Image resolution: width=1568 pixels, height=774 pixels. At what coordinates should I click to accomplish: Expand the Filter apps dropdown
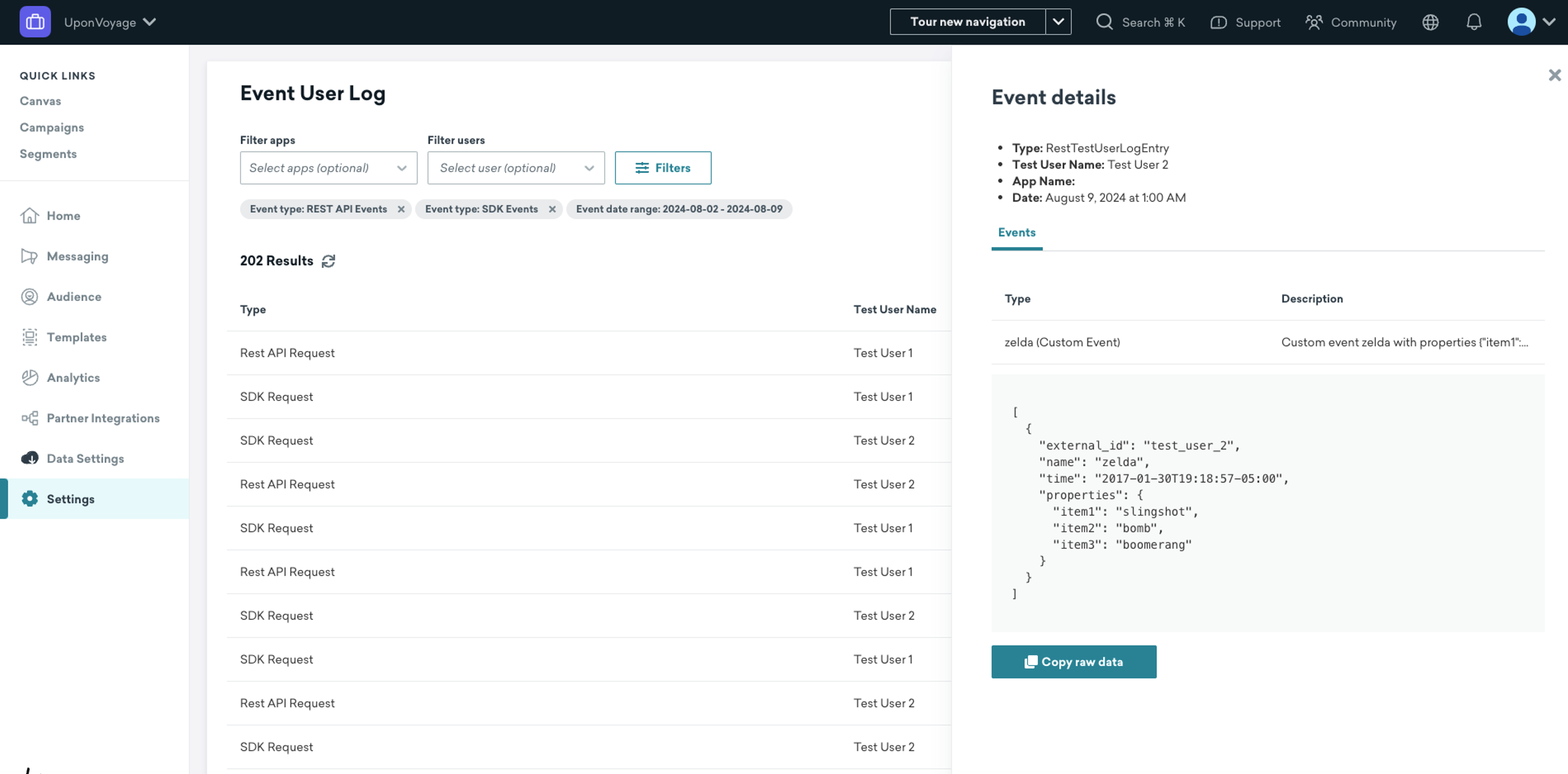[328, 167]
